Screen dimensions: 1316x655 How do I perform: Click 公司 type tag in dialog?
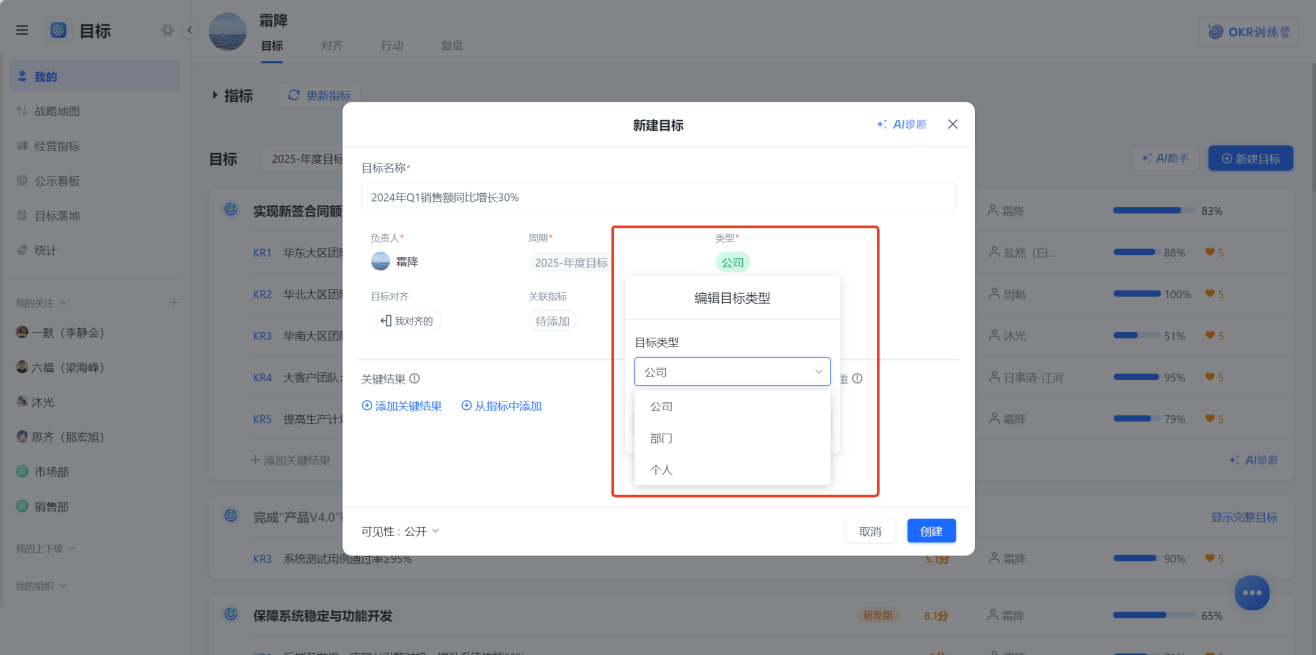(x=732, y=262)
